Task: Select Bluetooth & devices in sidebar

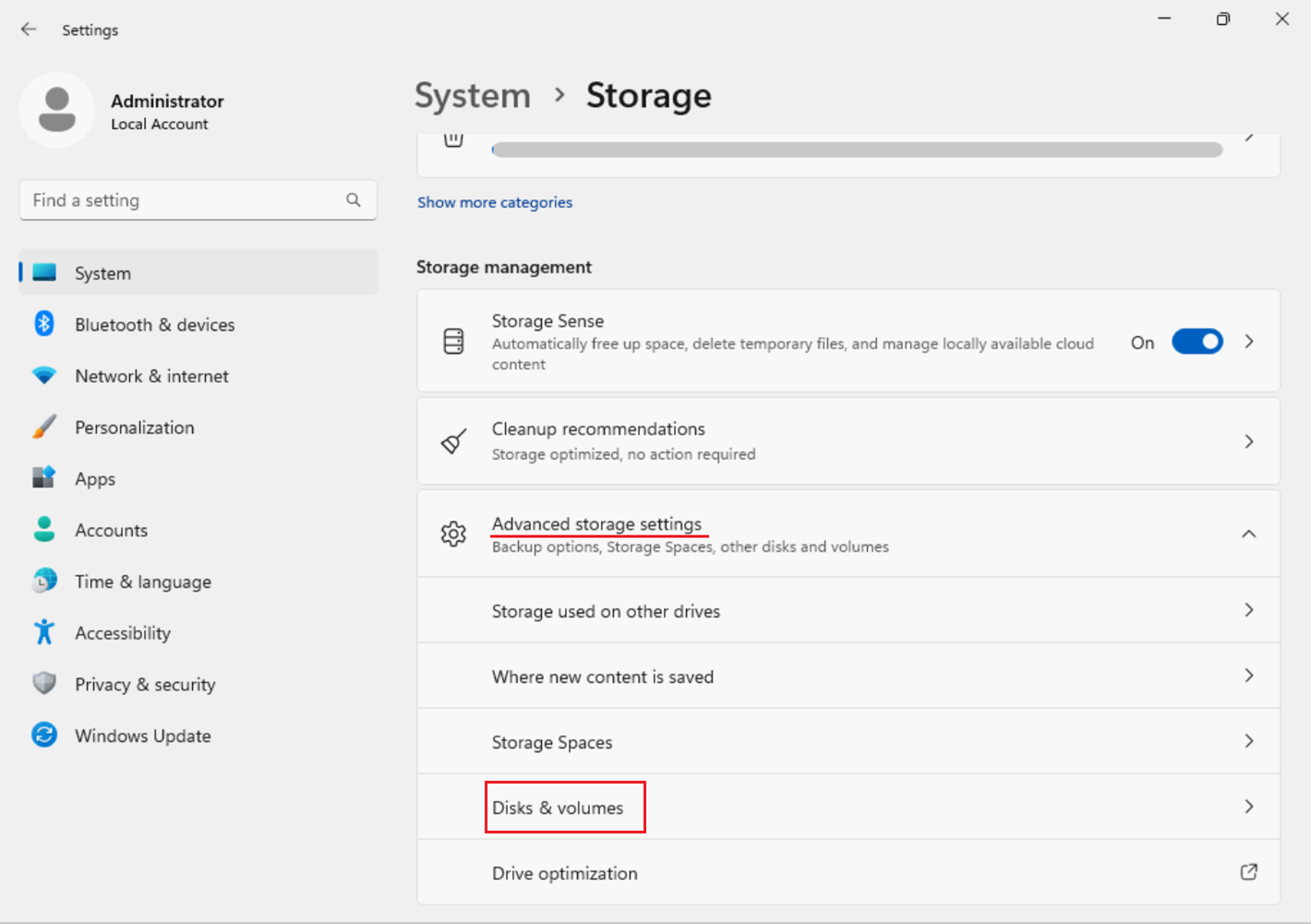Action: (198, 324)
